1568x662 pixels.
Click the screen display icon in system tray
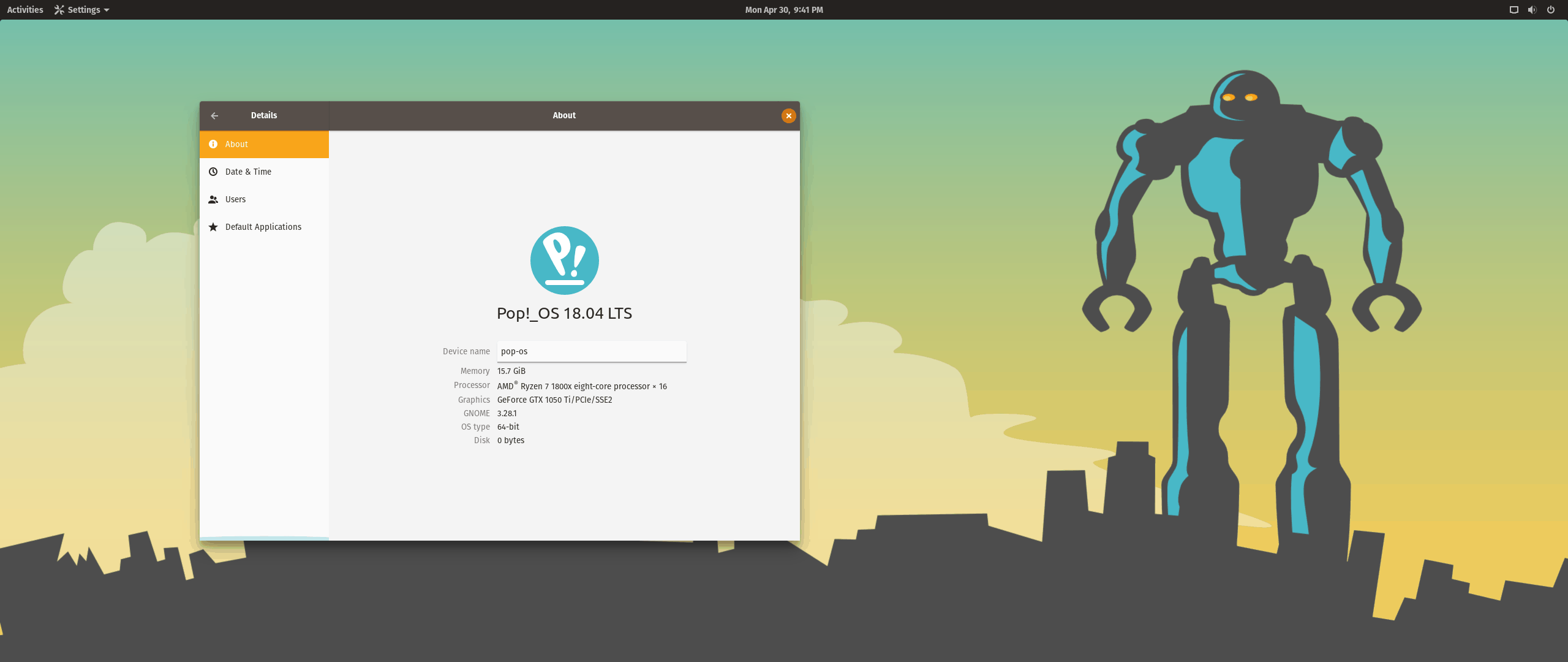tap(1513, 10)
